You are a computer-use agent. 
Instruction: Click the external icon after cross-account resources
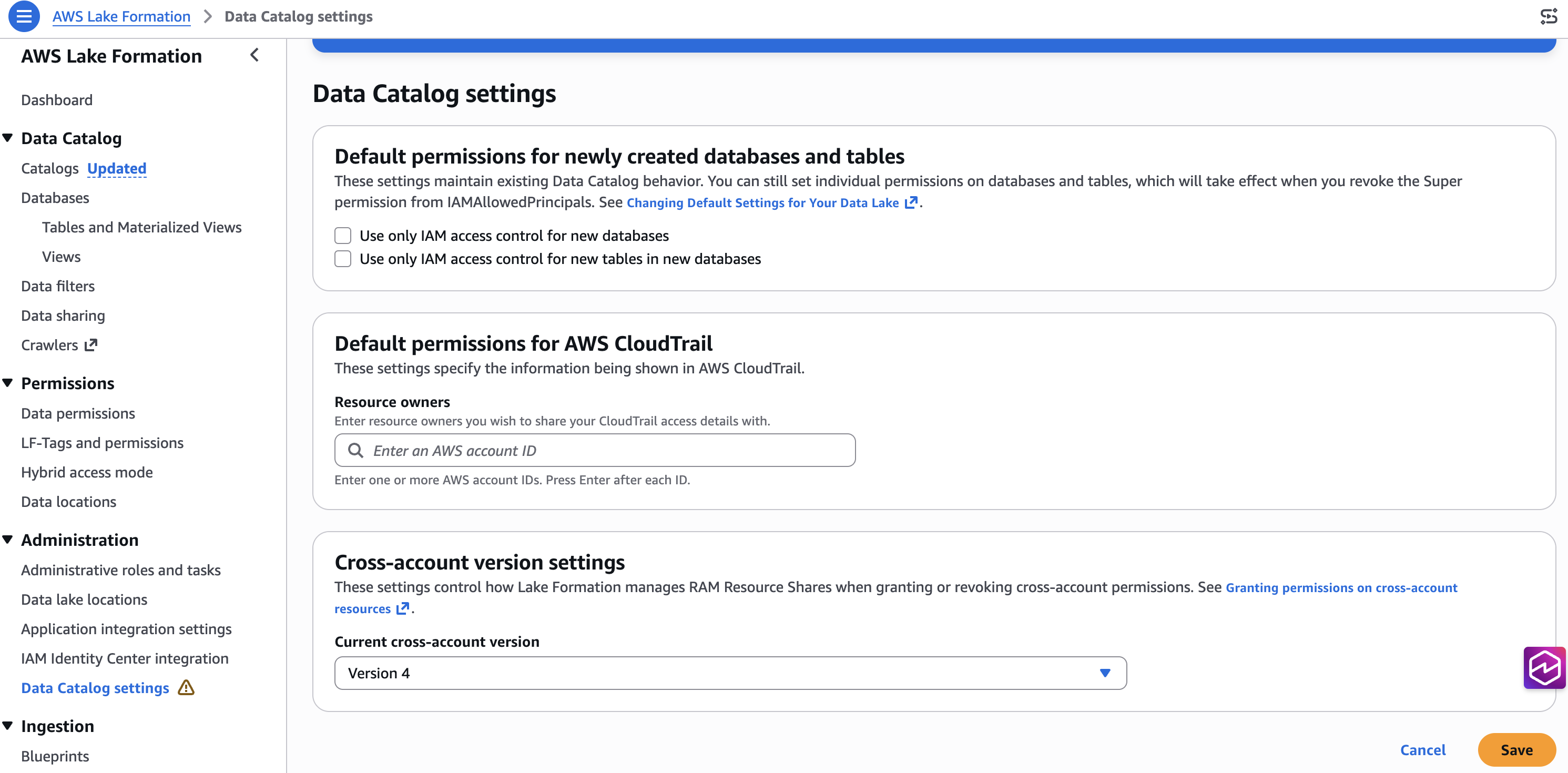click(x=403, y=608)
